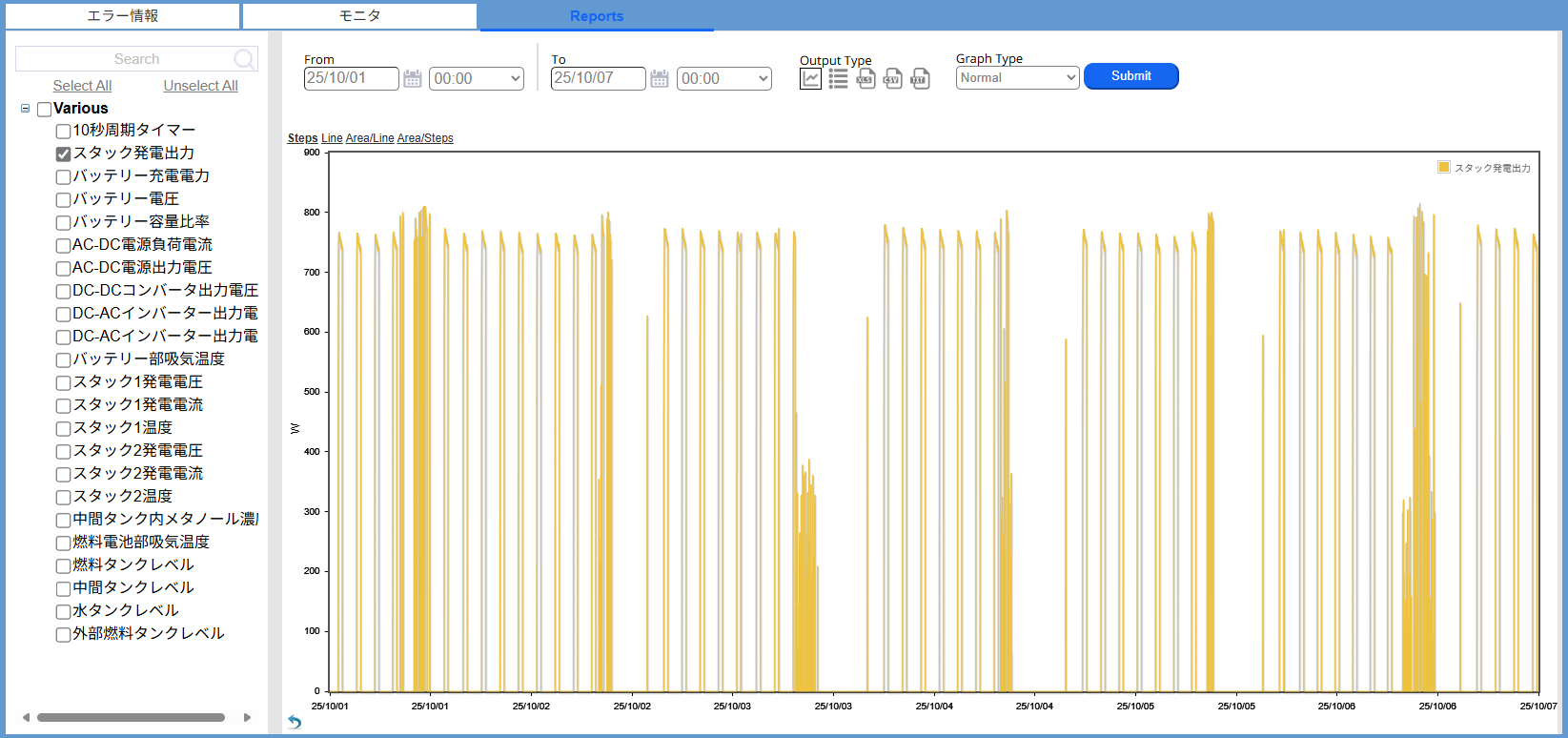The width and height of the screenshot is (1568, 738).
Task: Open the From date calendar picker
Action: pos(412,79)
